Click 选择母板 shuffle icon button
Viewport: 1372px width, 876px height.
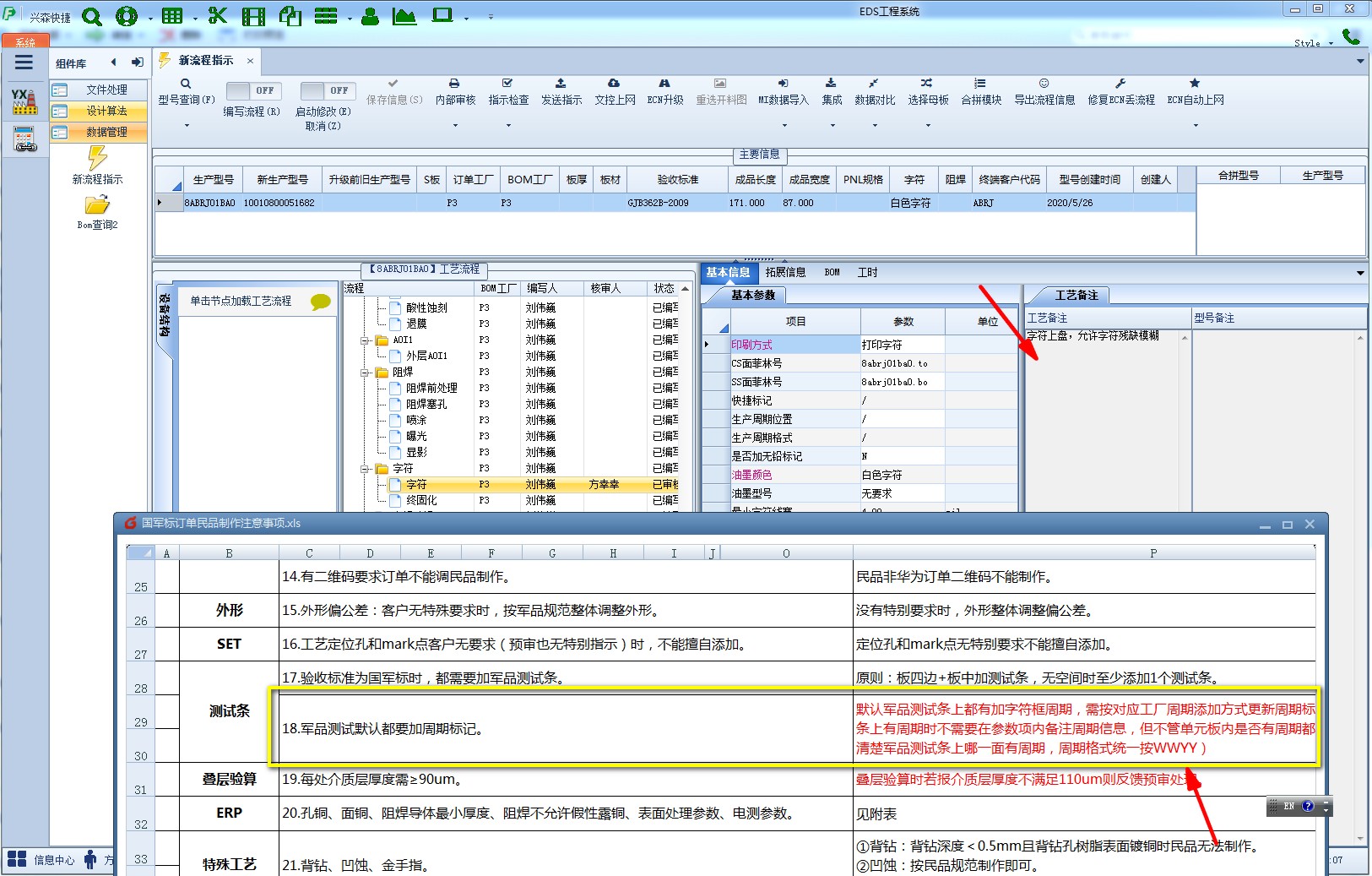click(928, 92)
